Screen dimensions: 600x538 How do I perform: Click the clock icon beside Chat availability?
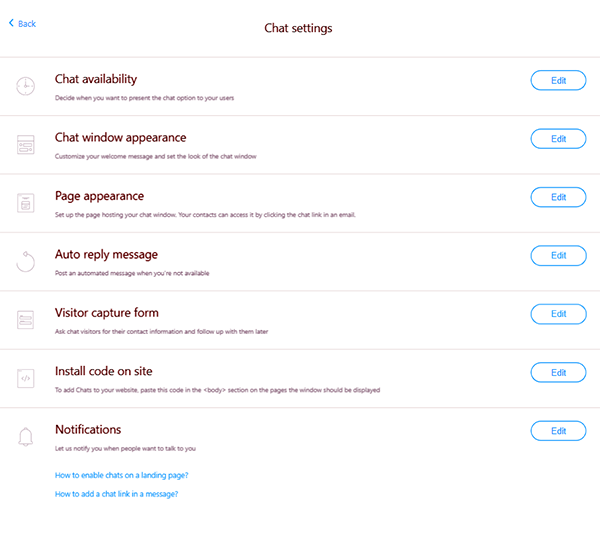(x=26, y=86)
